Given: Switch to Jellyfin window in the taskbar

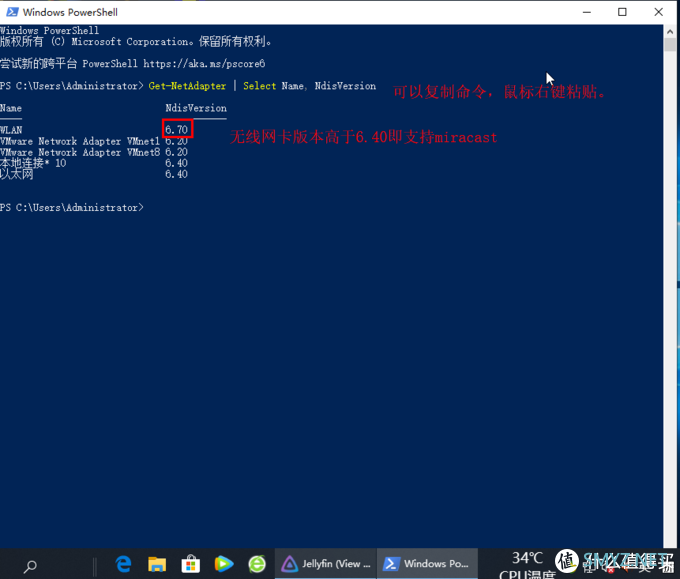Looking at the screenshot, I should (326, 563).
